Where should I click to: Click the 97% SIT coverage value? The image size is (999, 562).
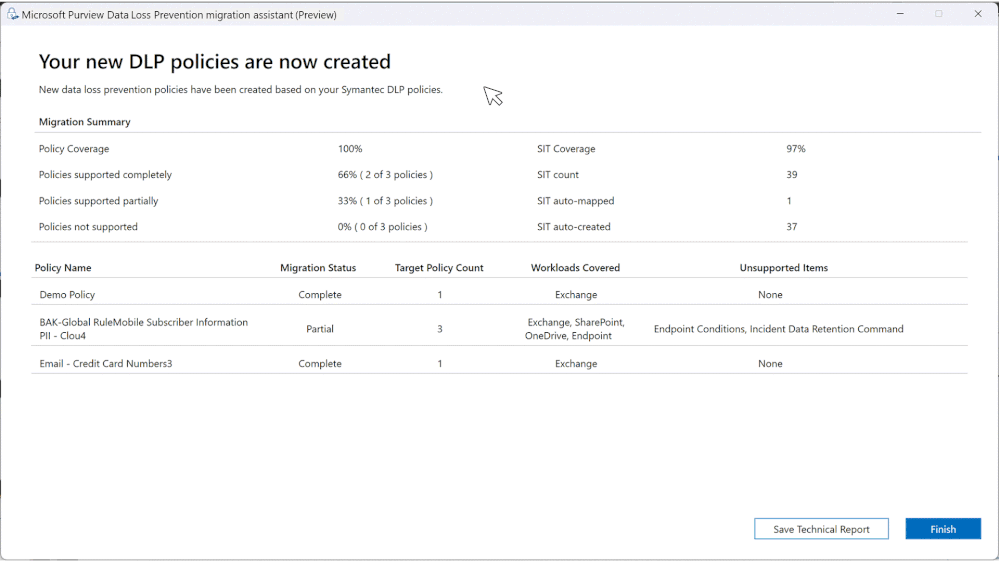coord(796,148)
